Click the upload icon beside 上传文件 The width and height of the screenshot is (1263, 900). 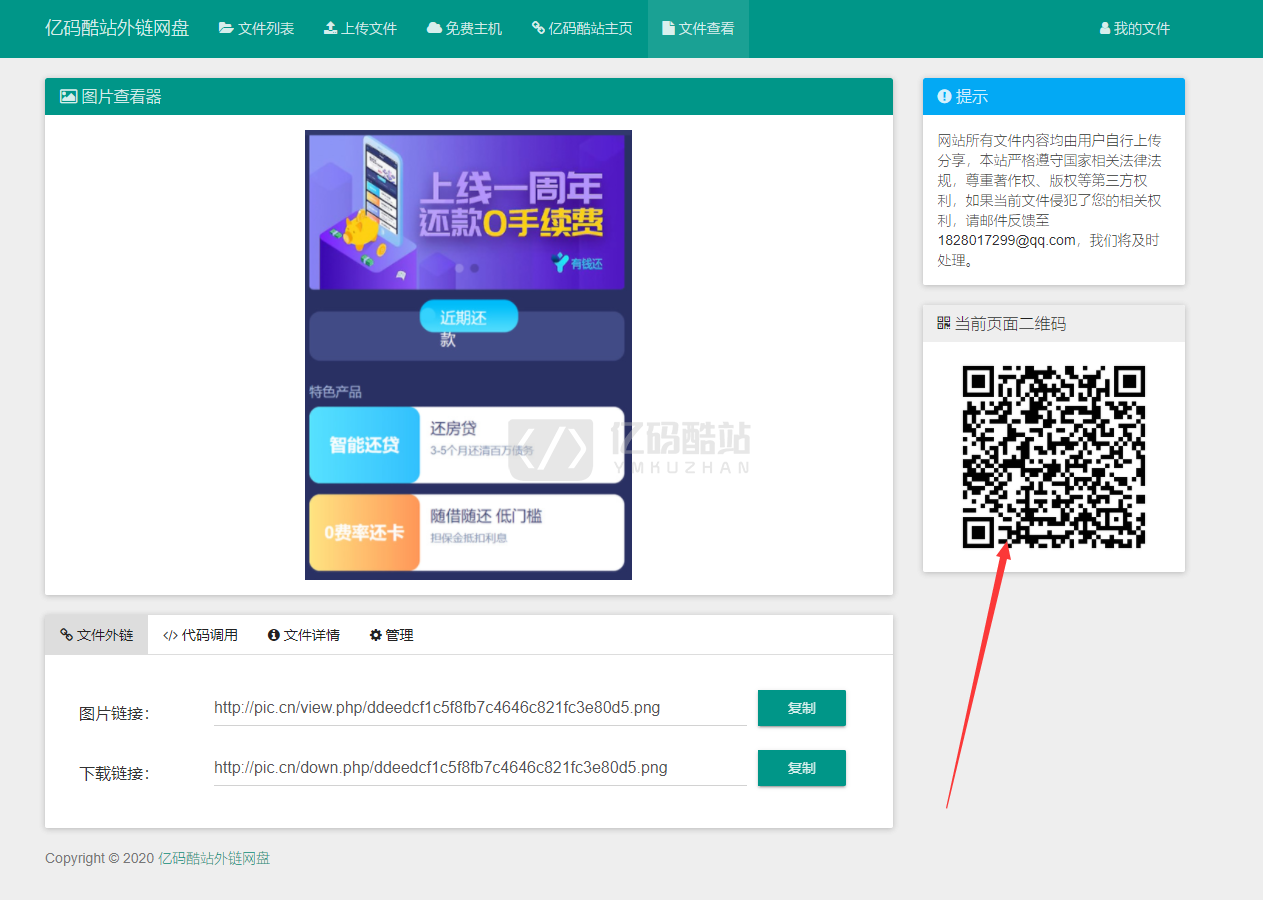(x=330, y=28)
